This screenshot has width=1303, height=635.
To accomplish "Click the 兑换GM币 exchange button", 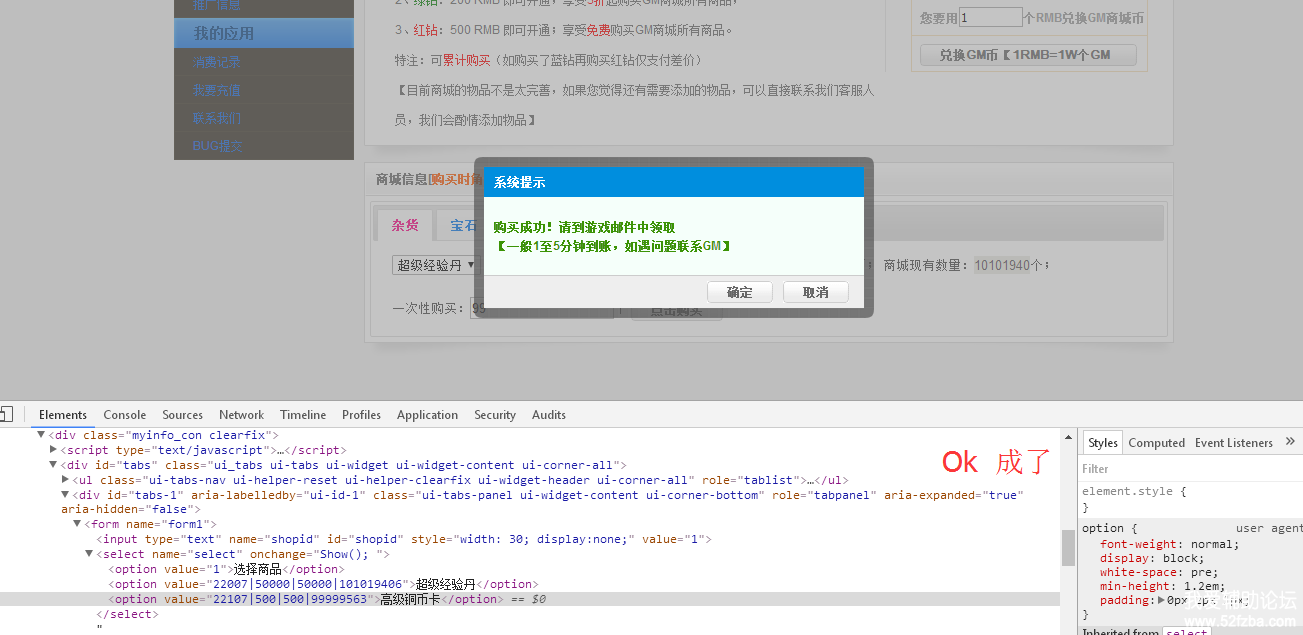I will [x=1028, y=55].
